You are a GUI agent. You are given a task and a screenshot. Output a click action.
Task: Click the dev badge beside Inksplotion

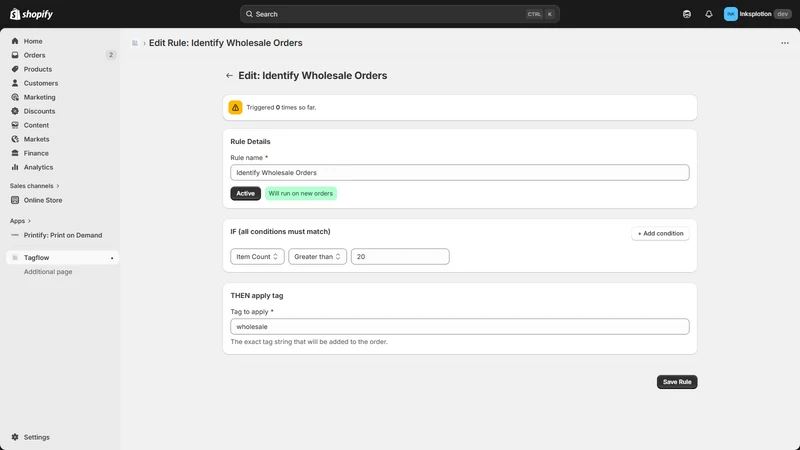783,14
